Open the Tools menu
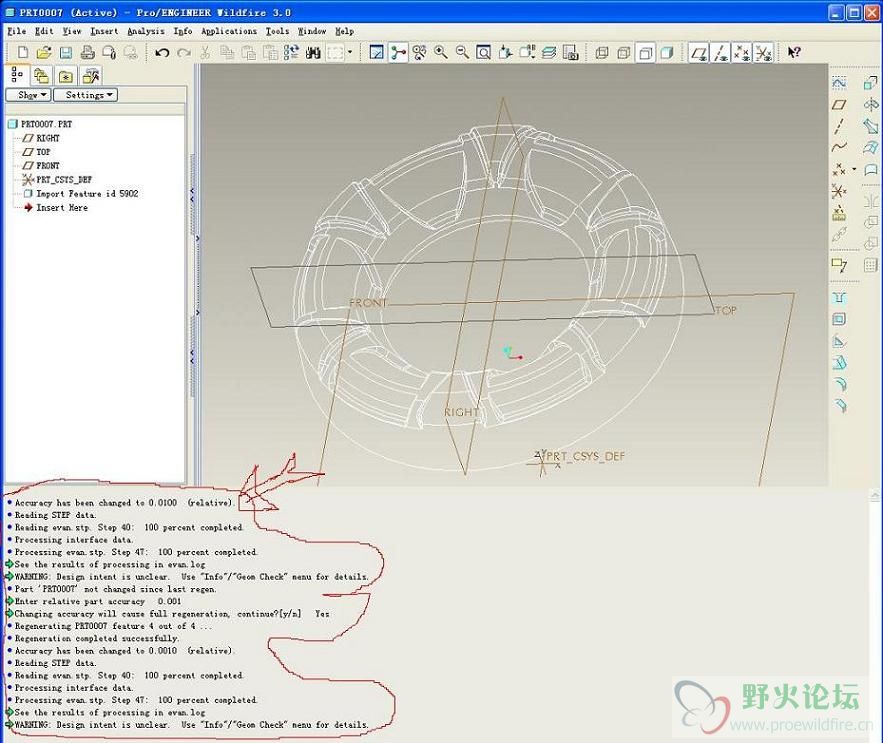883x743 pixels. click(x=277, y=31)
